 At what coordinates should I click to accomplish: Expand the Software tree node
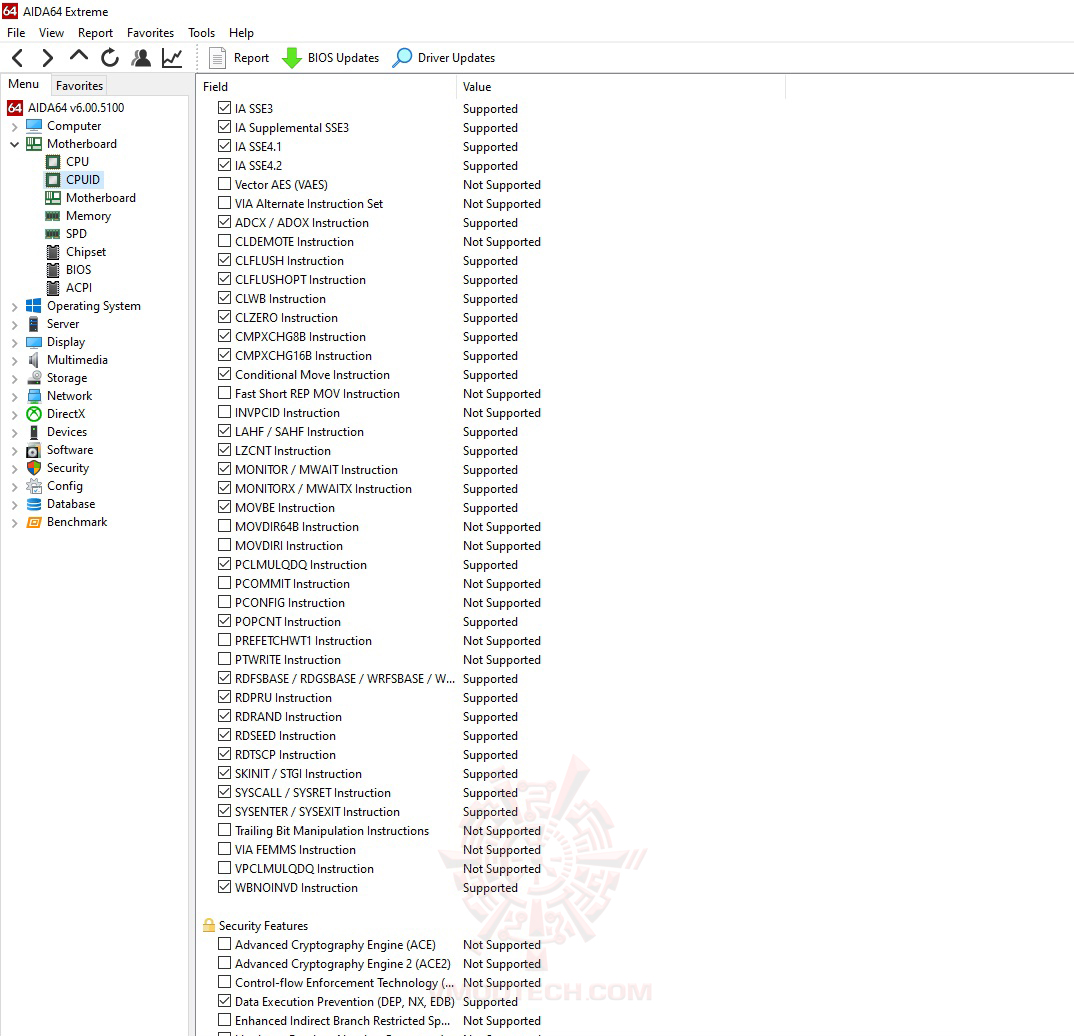[14, 451]
